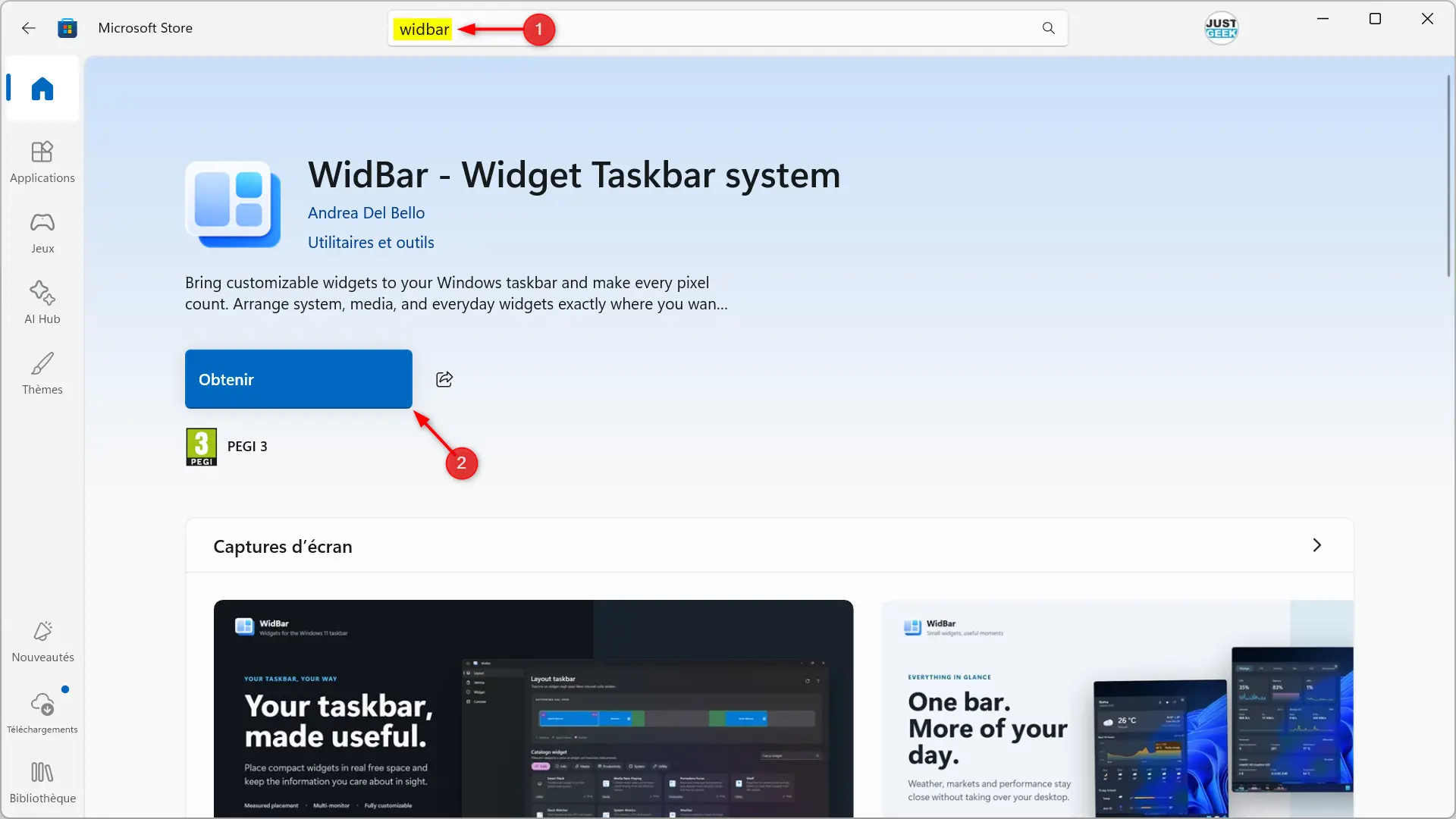
Task: Open publisher Andrea Del Bello link
Action: pos(366,213)
